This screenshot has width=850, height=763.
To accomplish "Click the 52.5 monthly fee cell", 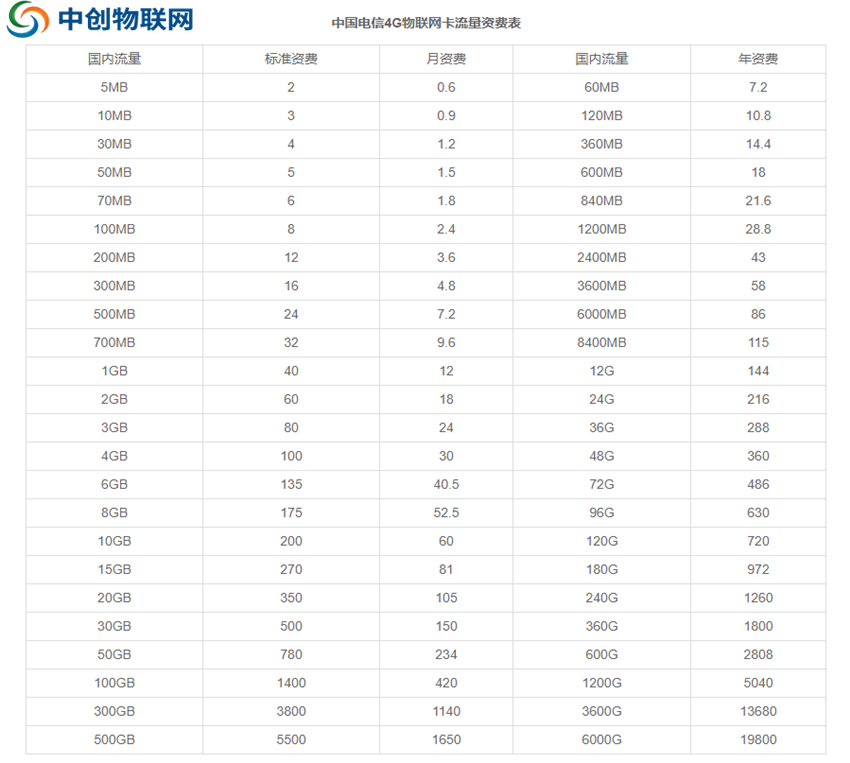I will [446, 513].
